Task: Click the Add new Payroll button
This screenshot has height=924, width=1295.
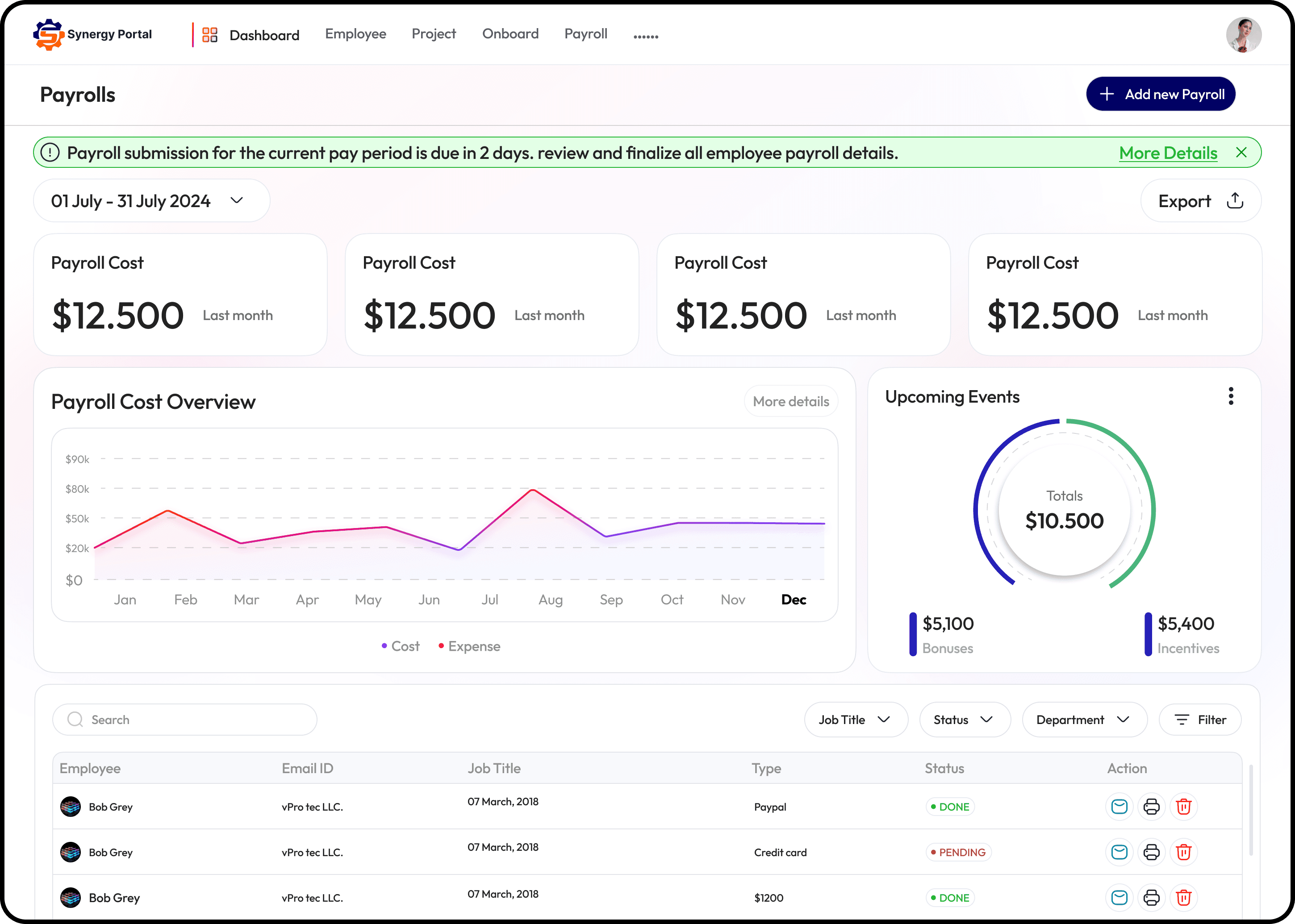Action: coord(1160,94)
